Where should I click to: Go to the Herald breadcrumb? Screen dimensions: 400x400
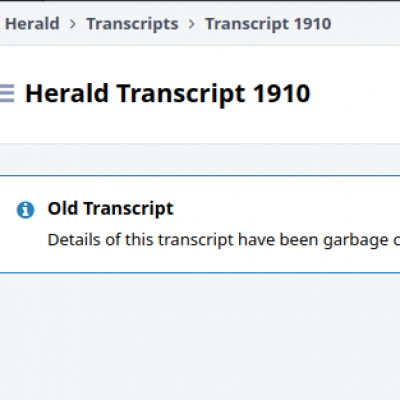coord(32,24)
